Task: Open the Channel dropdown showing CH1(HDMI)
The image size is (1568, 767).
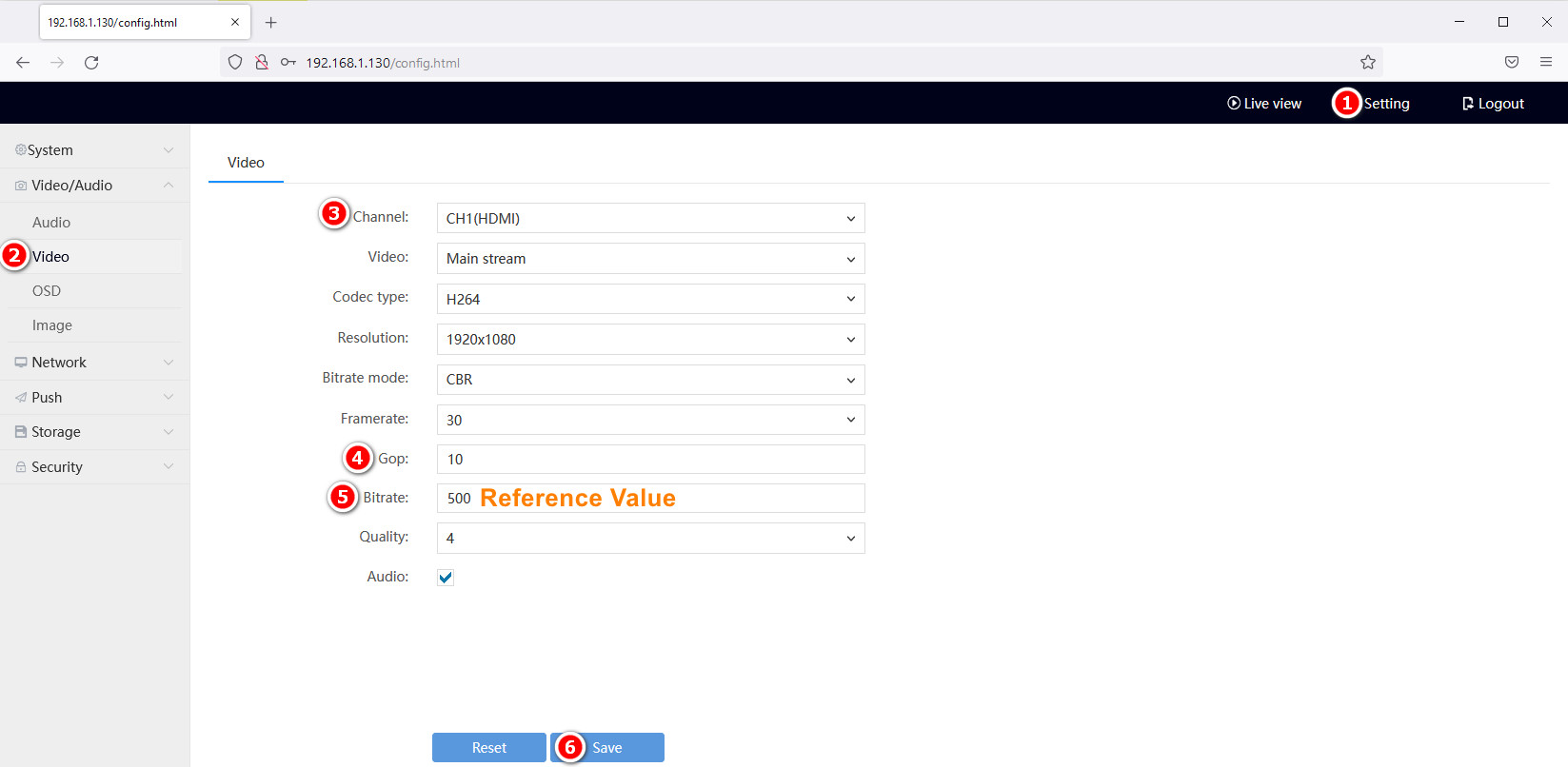Action: (650, 219)
